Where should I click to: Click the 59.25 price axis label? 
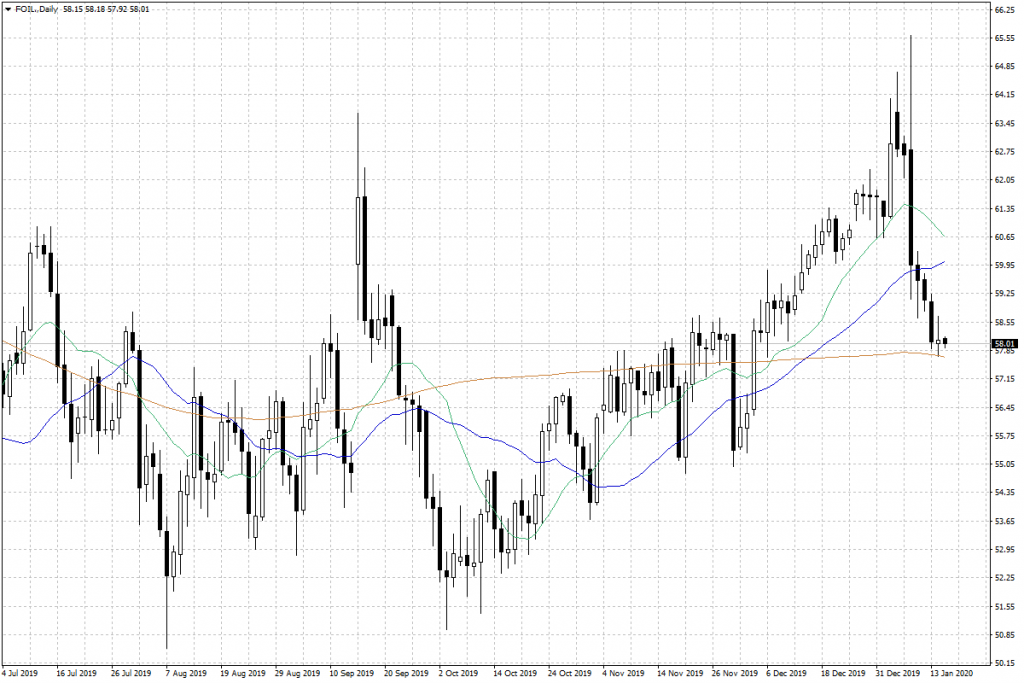pyautogui.click(x=1004, y=294)
